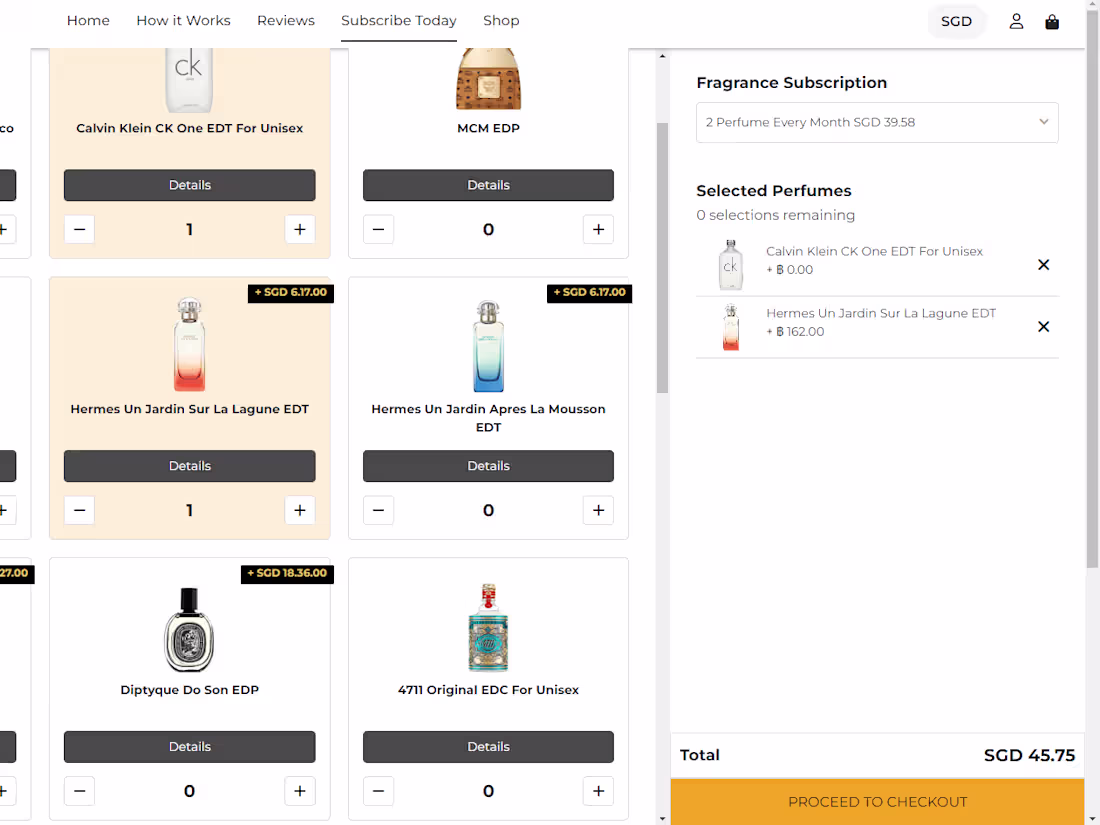Image resolution: width=1100 pixels, height=825 pixels.
Task: Click the MCM EDP bottle image
Action: [488, 80]
